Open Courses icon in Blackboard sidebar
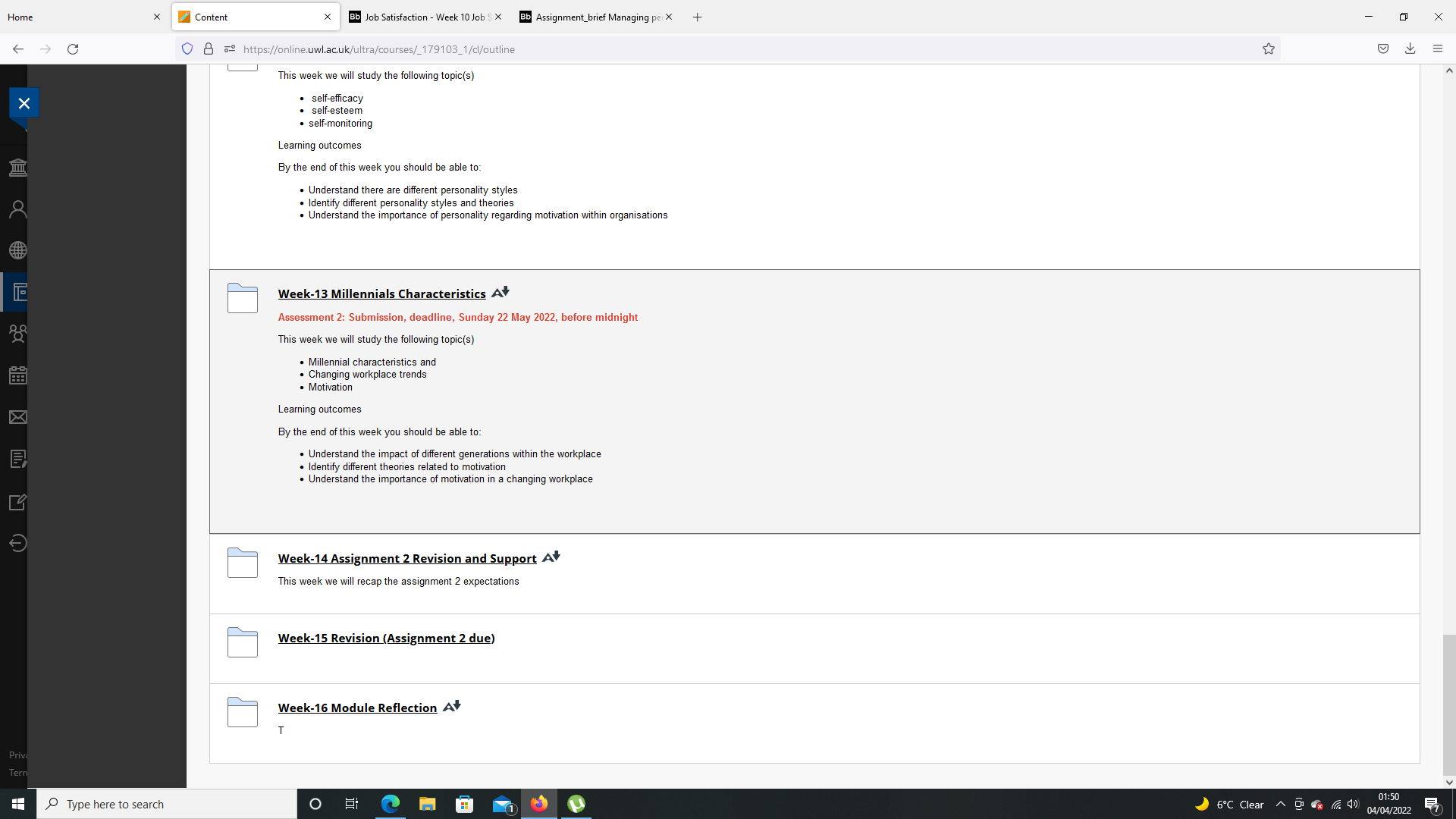Image resolution: width=1456 pixels, height=819 pixels. 19,292
